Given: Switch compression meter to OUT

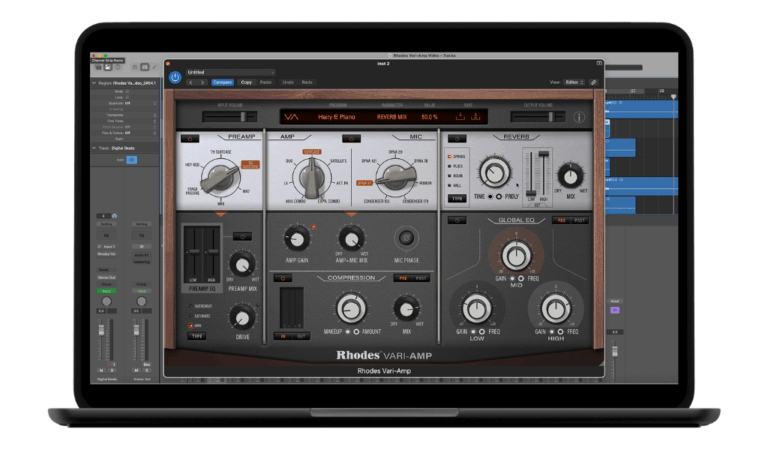Looking at the screenshot, I should click(x=301, y=336).
